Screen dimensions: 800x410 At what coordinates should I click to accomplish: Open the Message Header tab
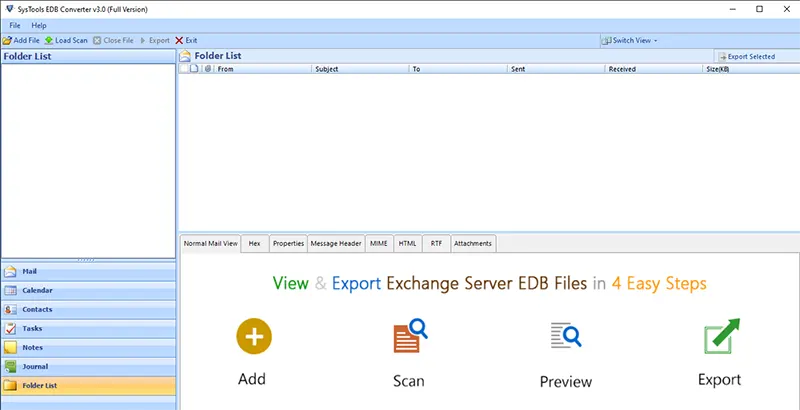coord(336,244)
